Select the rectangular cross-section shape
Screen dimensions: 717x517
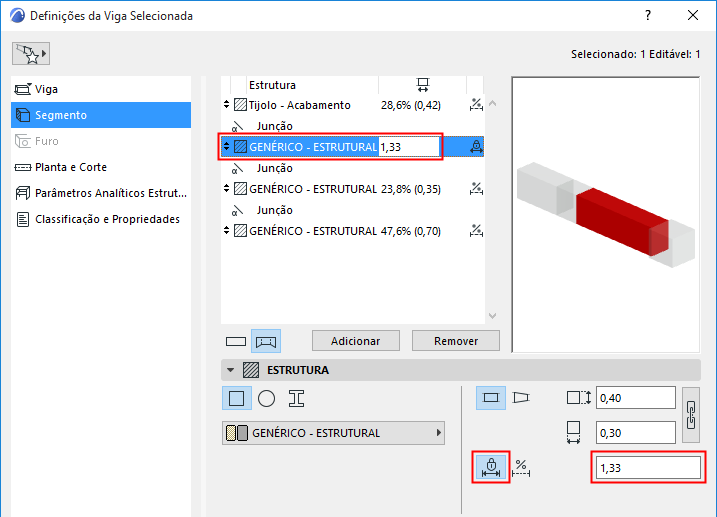[236, 398]
